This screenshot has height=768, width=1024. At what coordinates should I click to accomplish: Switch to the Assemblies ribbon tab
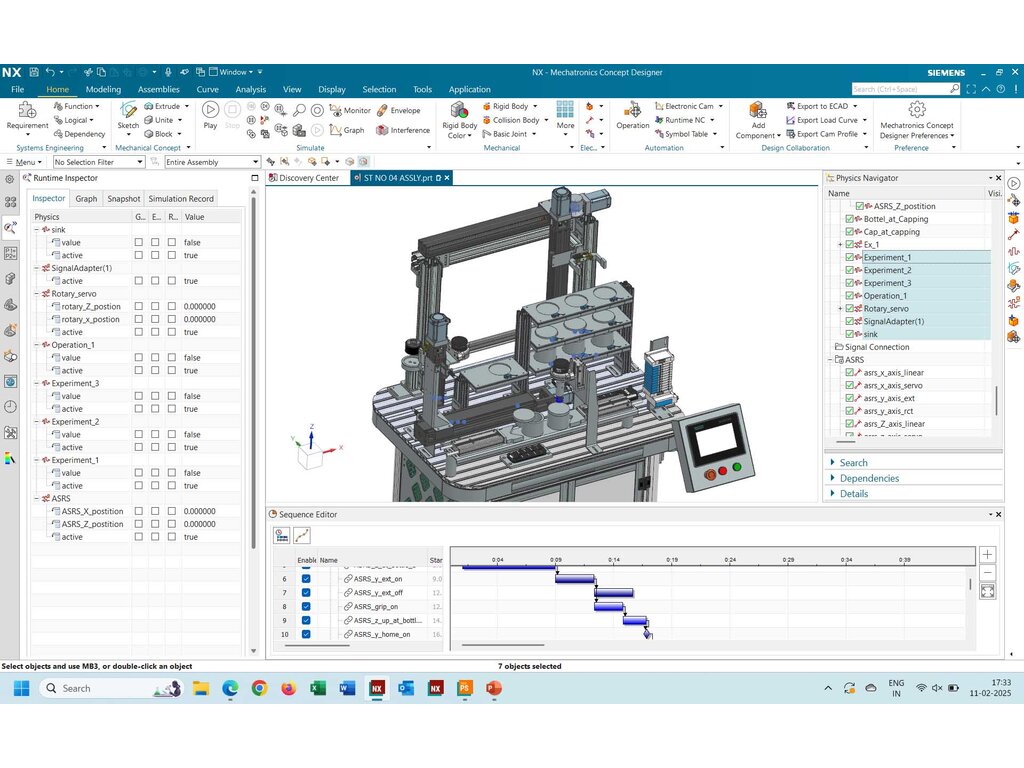pos(158,89)
